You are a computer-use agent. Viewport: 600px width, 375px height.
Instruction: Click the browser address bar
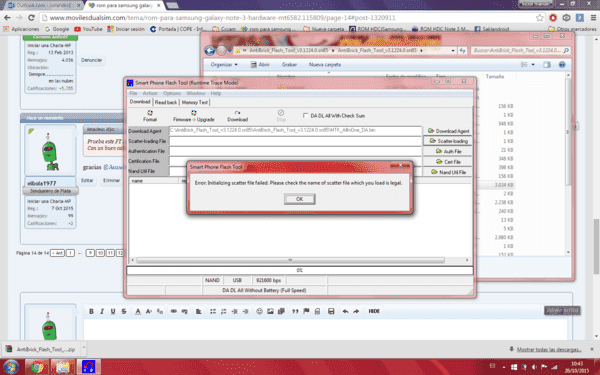(x=287, y=18)
